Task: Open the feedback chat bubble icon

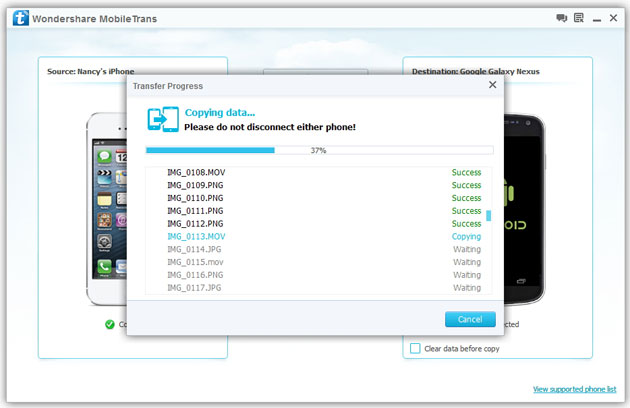Action: [x=561, y=18]
